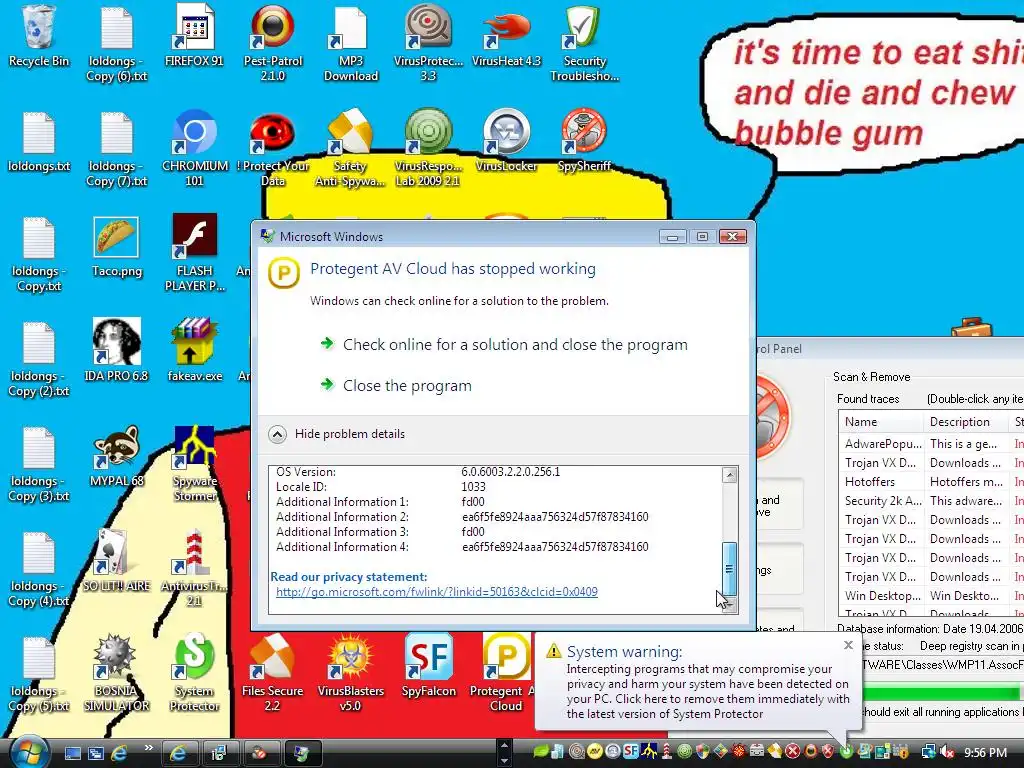This screenshot has height=768, width=1024.
Task: Select the Safety Anti-Spywa... shortcut
Action: (x=351, y=148)
